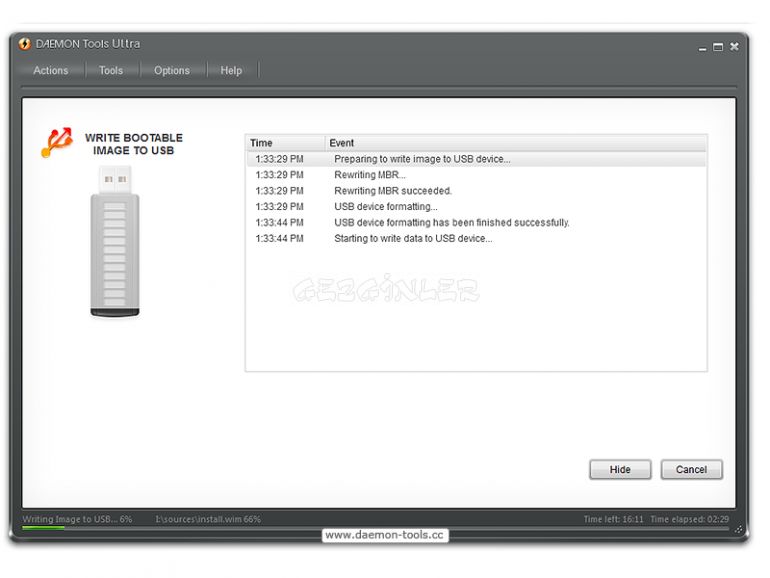The height and width of the screenshot is (578, 770).
Task: Click the 'DAEMON Tools Ultra' title text
Action: tap(88, 44)
